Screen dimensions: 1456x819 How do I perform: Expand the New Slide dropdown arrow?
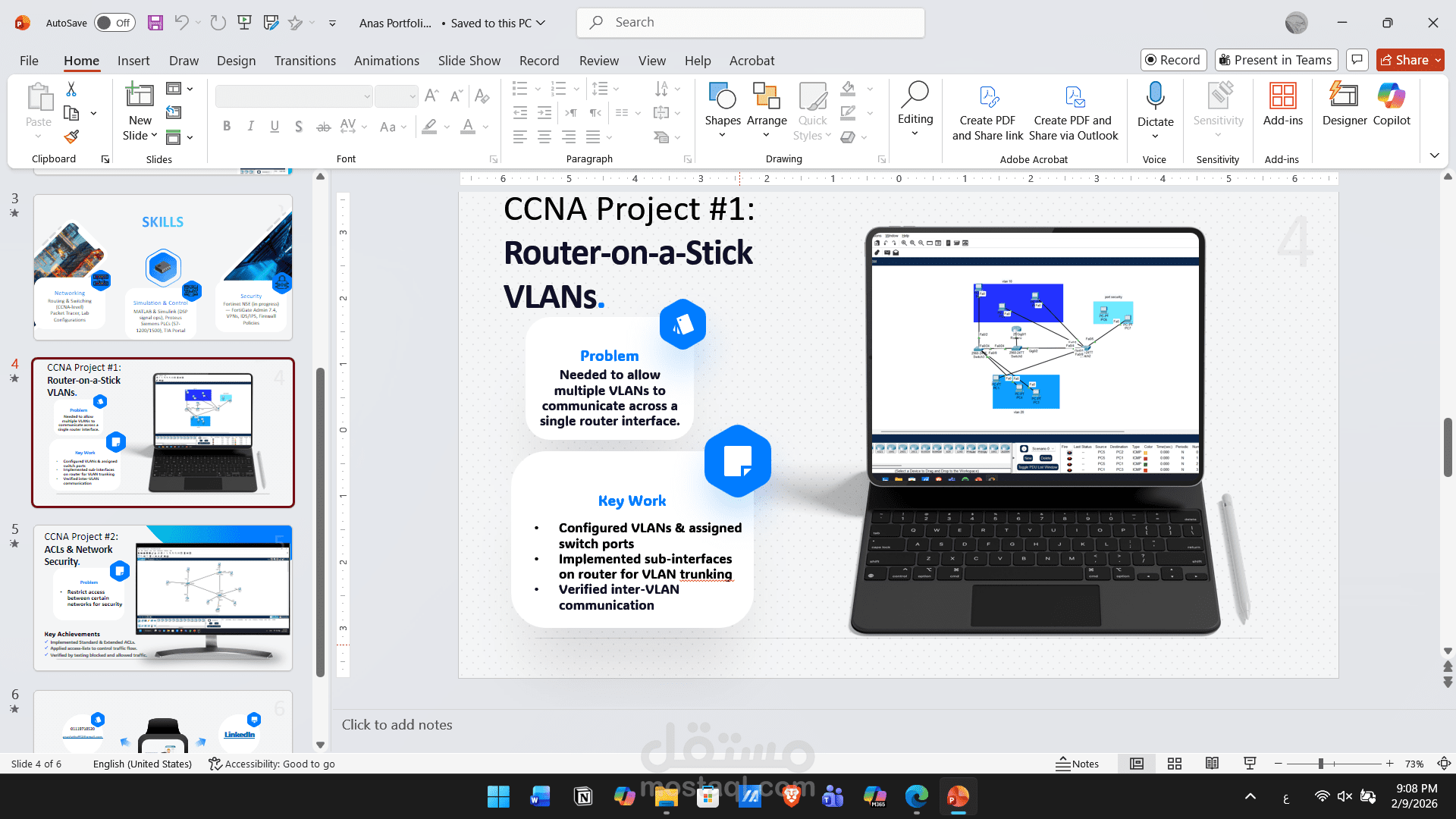pyautogui.click(x=154, y=136)
